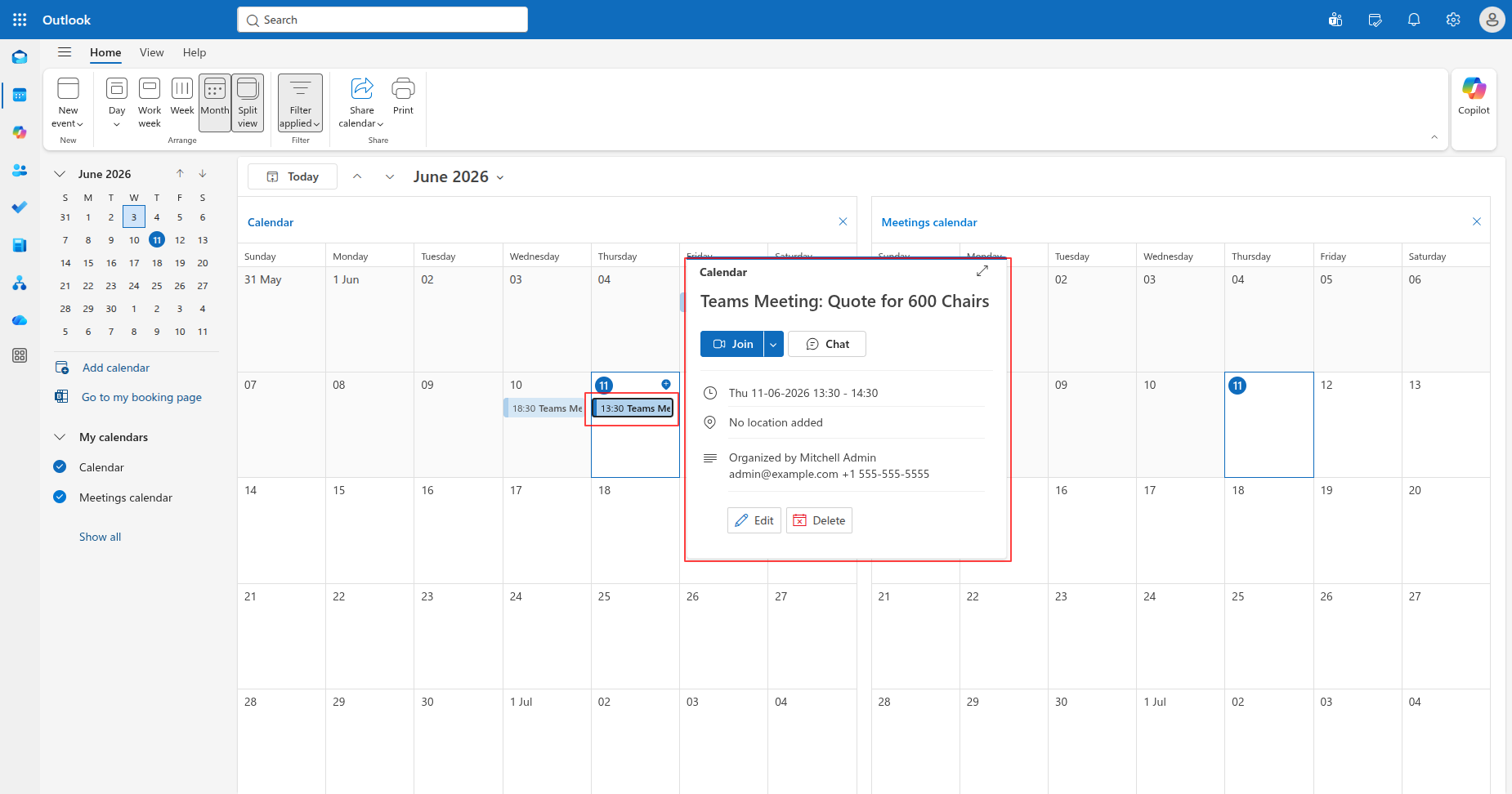Expand Join options dropdown arrow
The width and height of the screenshot is (1512, 794).
click(x=773, y=344)
